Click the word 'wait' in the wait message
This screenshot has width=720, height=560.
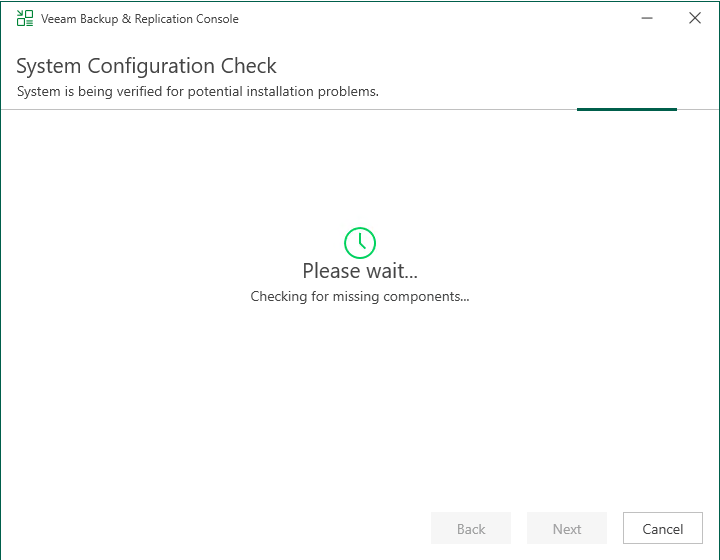coord(389,271)
